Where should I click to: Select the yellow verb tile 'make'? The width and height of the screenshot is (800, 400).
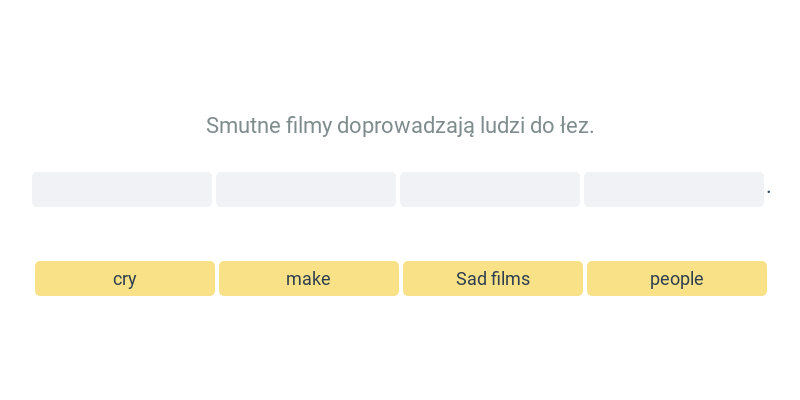(309, 279)
